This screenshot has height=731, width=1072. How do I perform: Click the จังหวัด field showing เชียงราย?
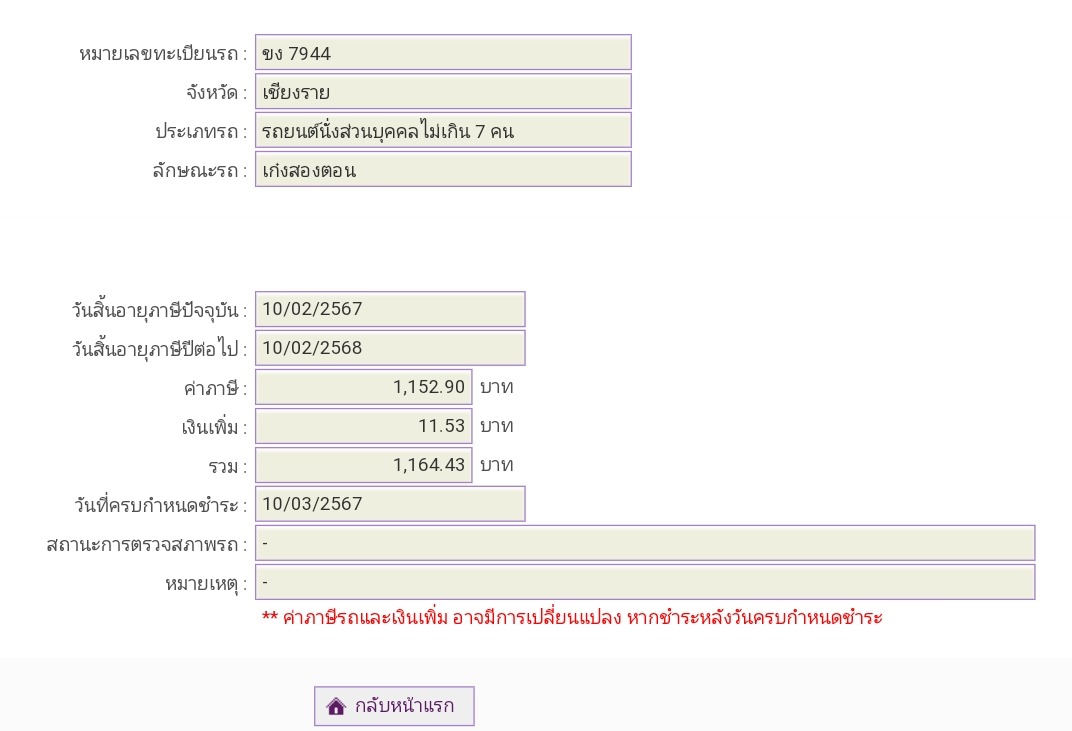443,92
